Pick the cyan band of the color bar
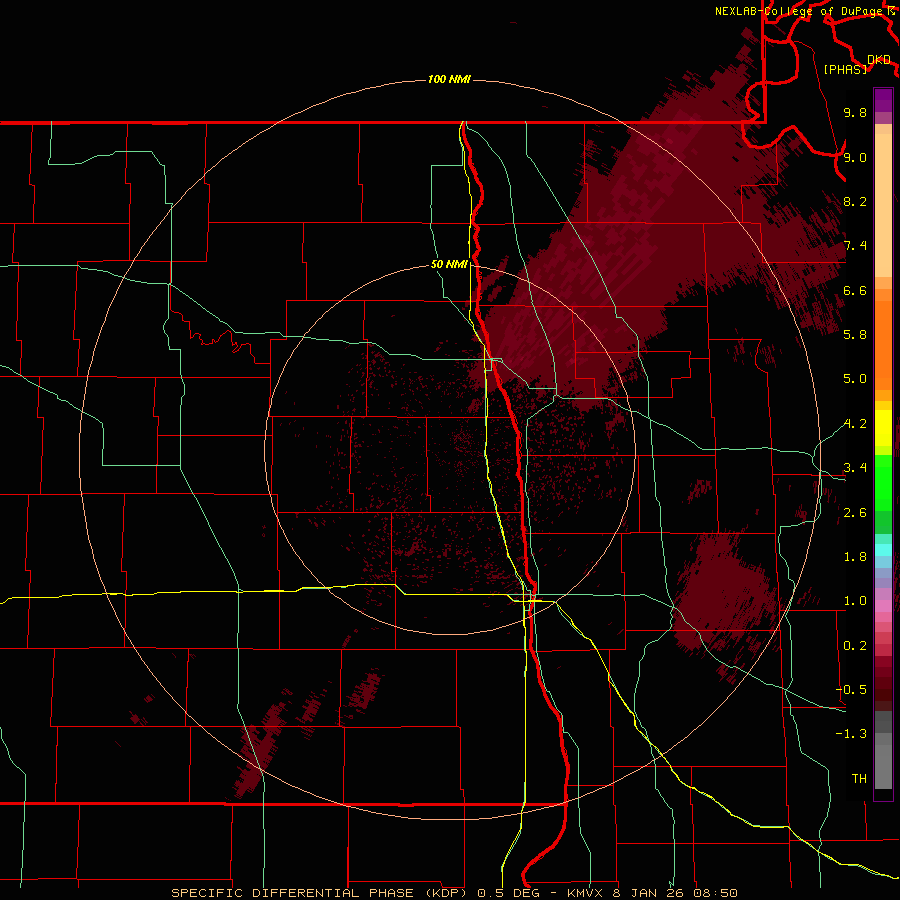Screen dimensions: 900x900 pyautogui.click(x=883, y=550)
